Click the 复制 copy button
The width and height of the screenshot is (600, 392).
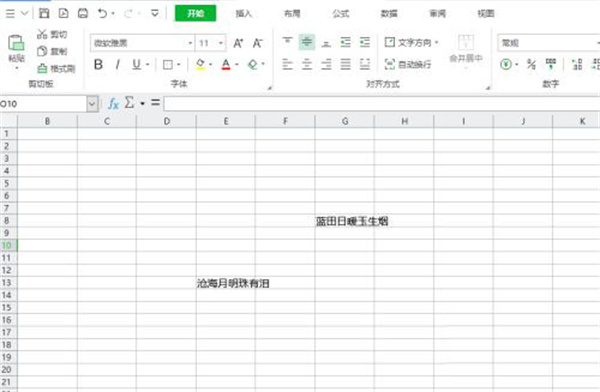[x=52, y=51]
